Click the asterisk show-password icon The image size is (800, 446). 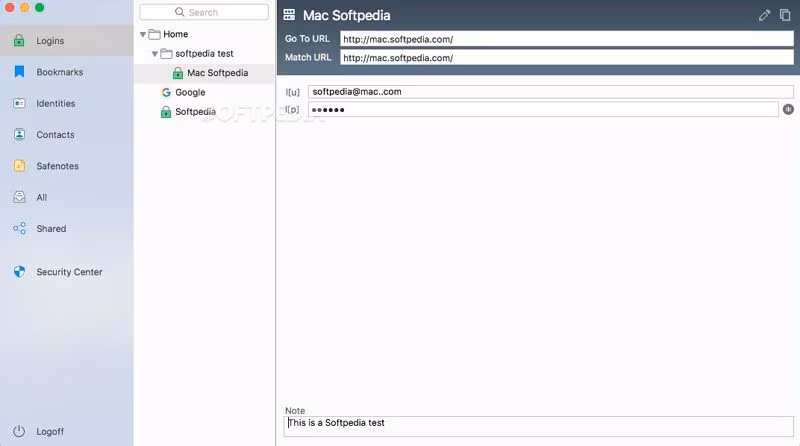(x=788, y=109)
